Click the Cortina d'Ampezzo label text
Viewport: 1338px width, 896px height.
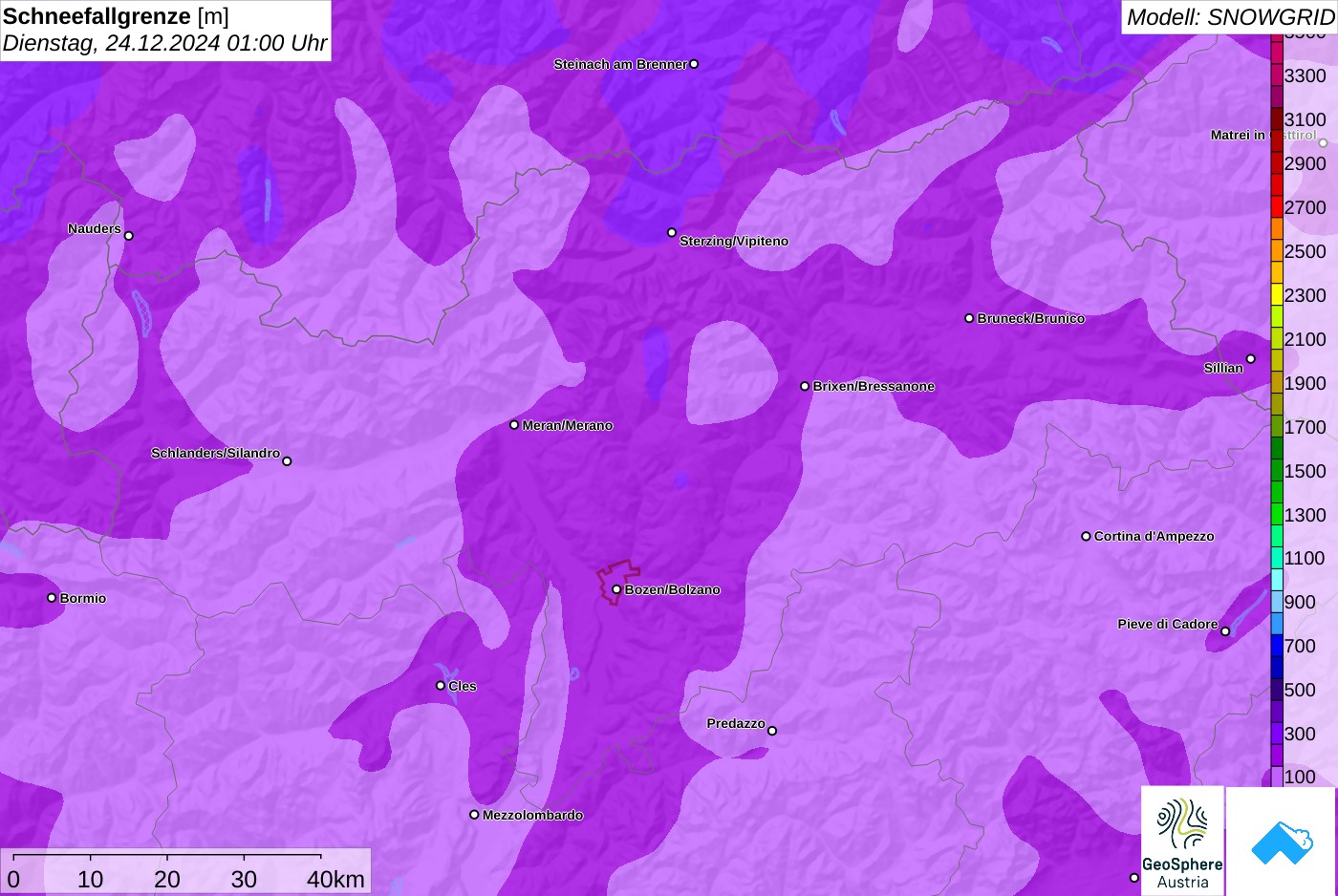(1155, 536)
